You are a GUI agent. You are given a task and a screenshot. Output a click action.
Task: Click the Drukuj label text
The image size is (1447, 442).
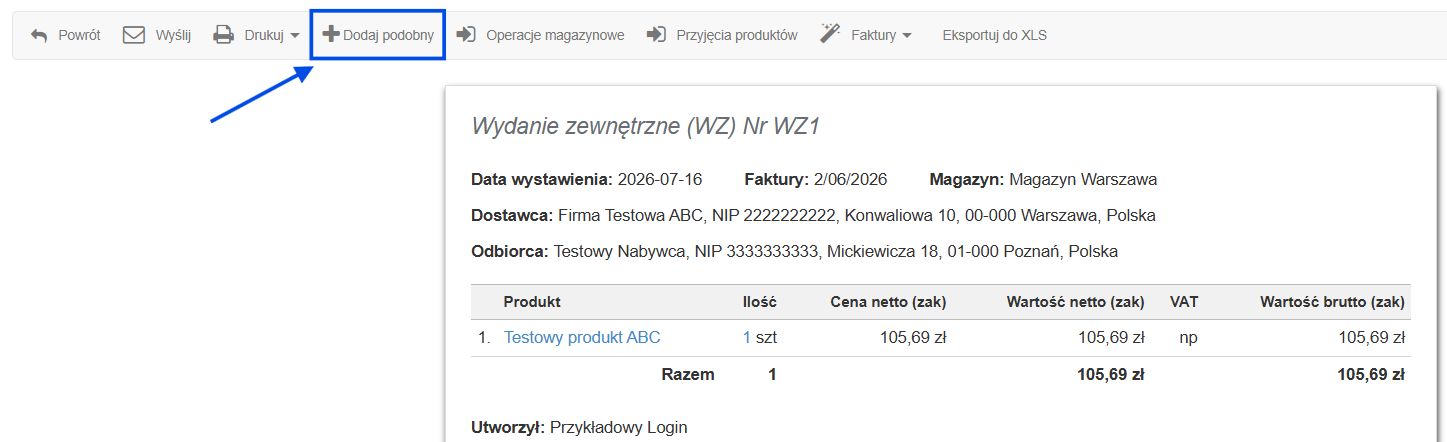264,35
